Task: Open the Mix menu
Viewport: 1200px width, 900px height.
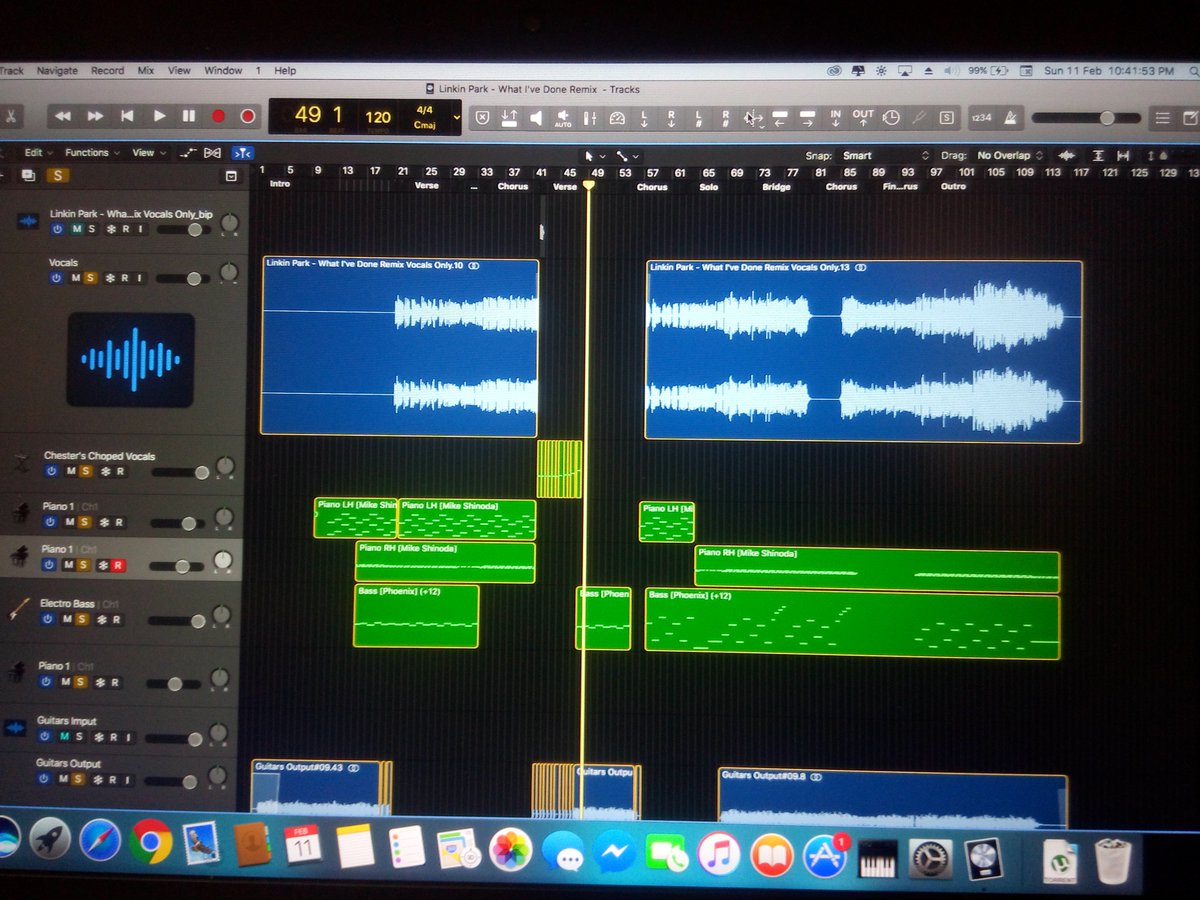Action: tap(146, 71)
